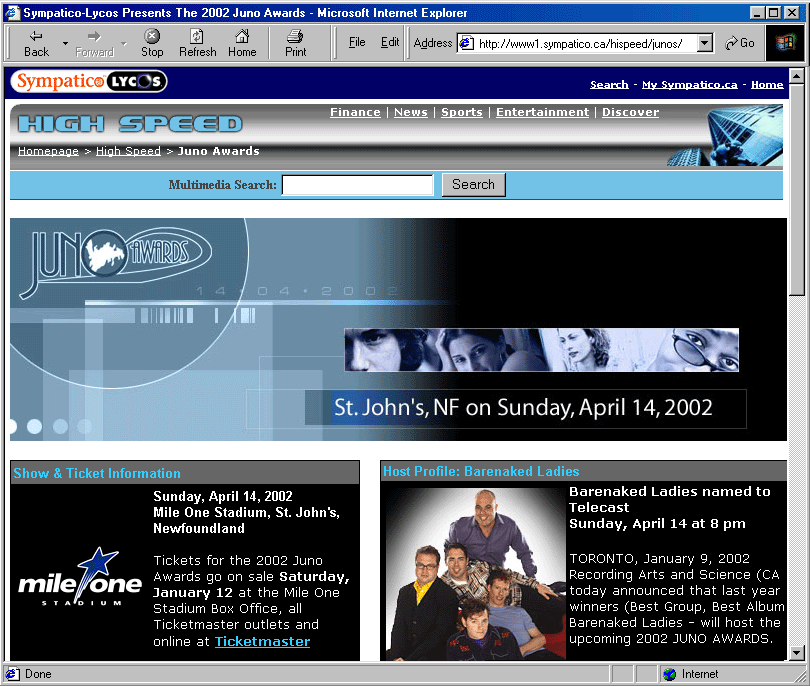Click the page icon in the address bar
The image size is (810, 686).
(x=466, y=43)
